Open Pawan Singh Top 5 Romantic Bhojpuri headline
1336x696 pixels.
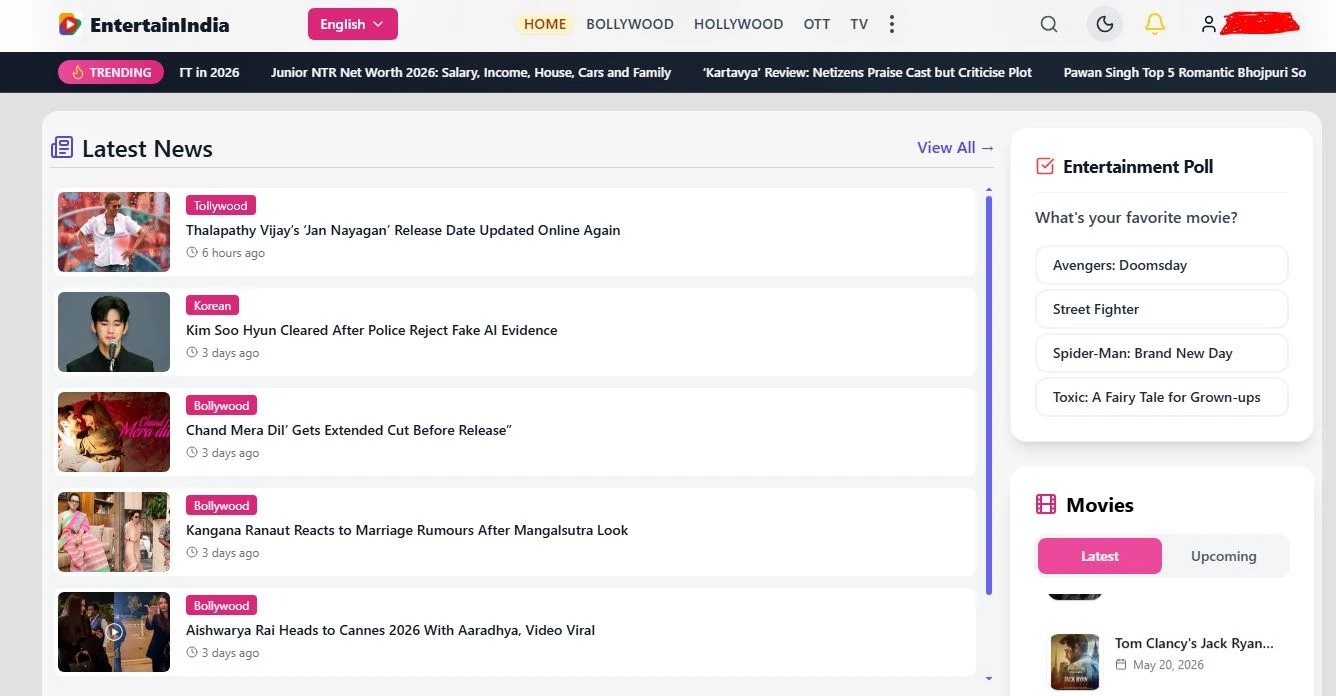1185,72
